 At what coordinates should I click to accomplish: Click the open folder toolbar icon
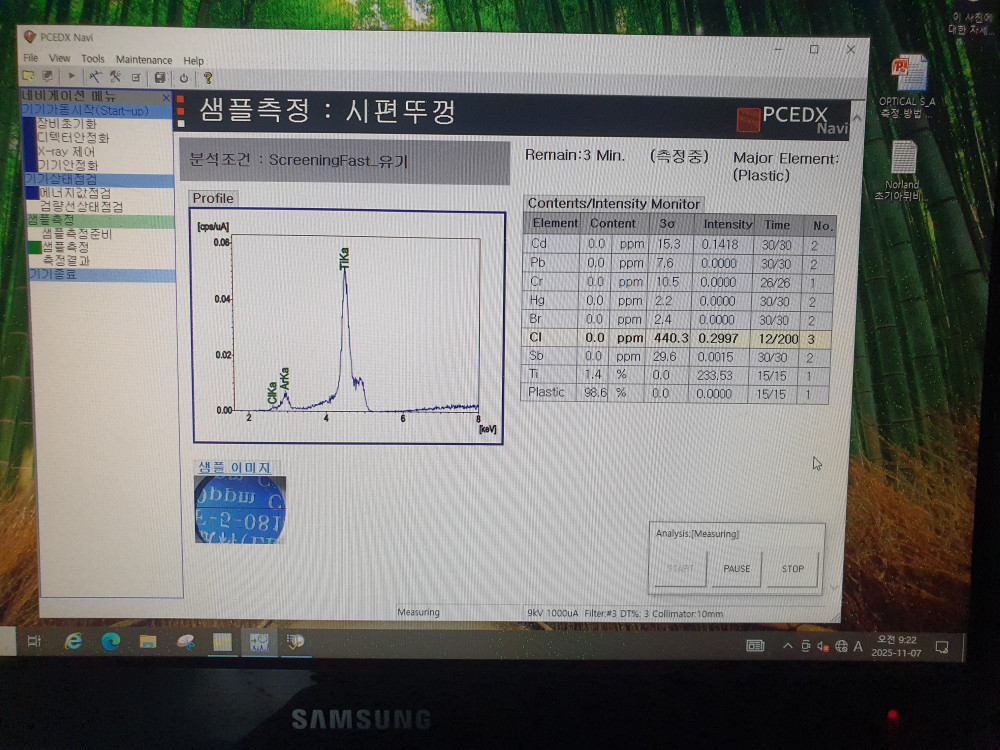[29, 76]
